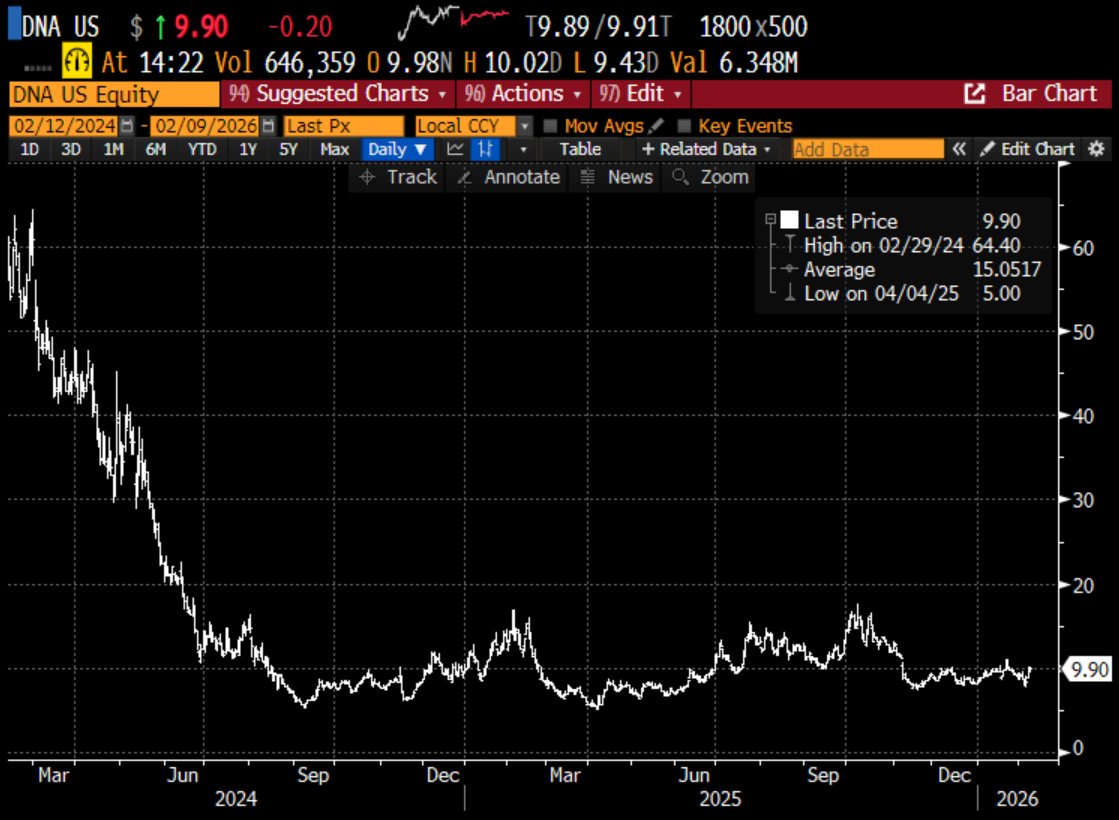The height and width of the screenshot is (820, 1119).
Task: Click the Edit Chart button
Action: click(x=1028, y=149)
